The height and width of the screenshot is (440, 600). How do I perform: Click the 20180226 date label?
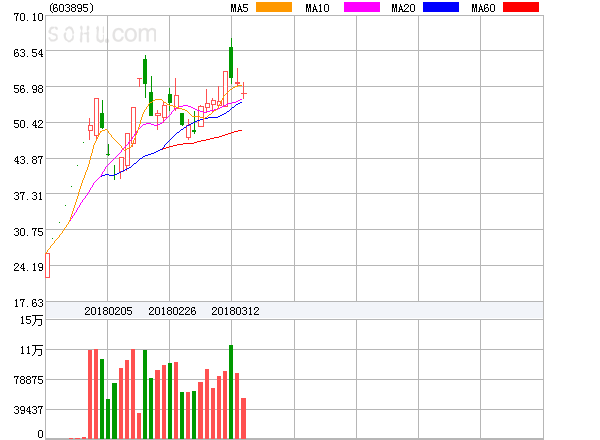tap(172, 311)
